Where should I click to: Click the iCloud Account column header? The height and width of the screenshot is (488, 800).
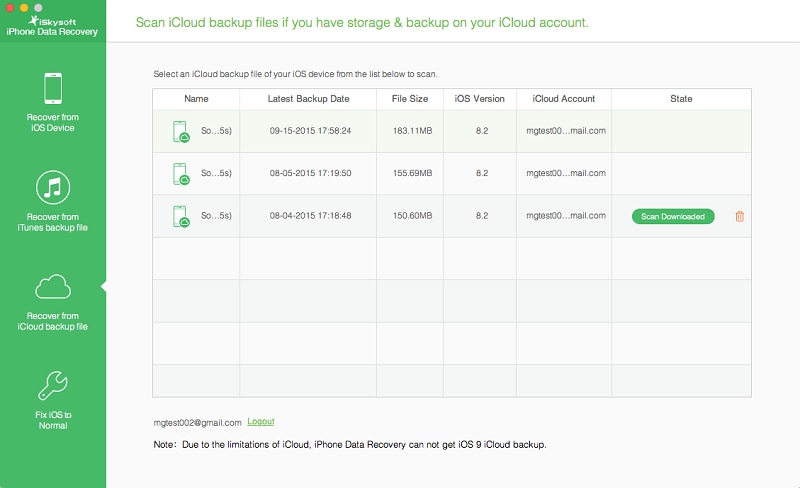(x=564, y=99)
